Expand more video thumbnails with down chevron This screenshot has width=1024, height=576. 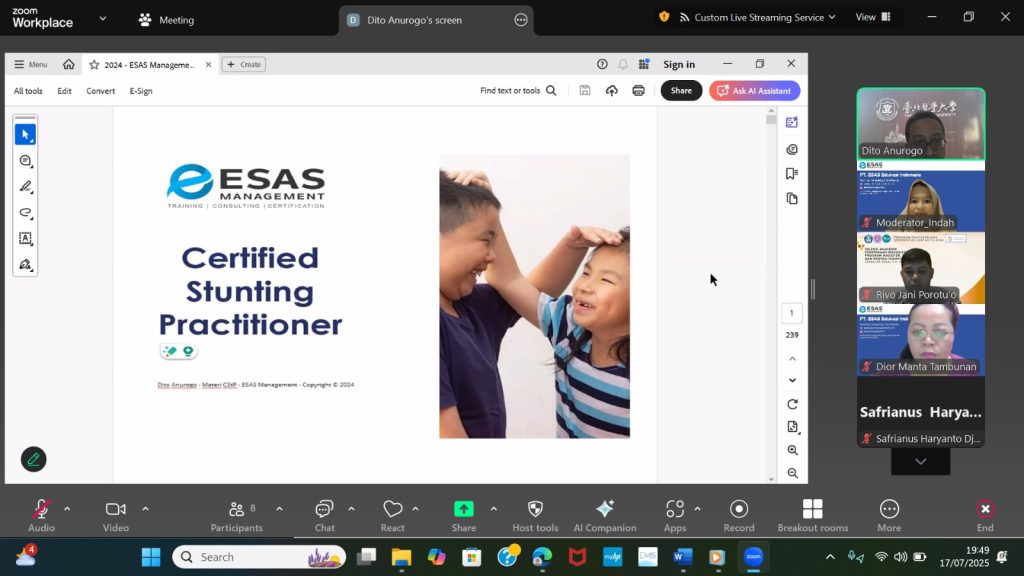(x=921, y=461)
